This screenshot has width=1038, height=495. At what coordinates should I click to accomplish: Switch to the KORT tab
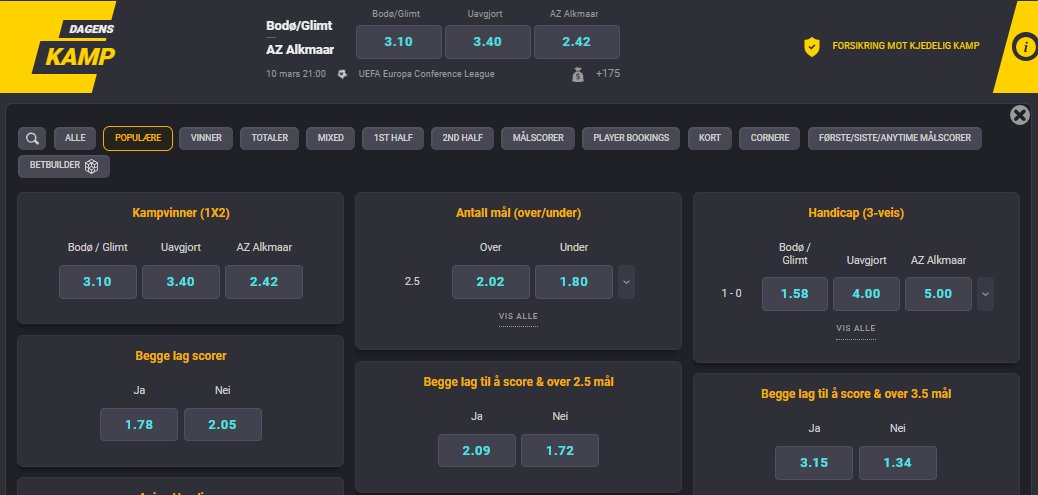click(710, 138)
